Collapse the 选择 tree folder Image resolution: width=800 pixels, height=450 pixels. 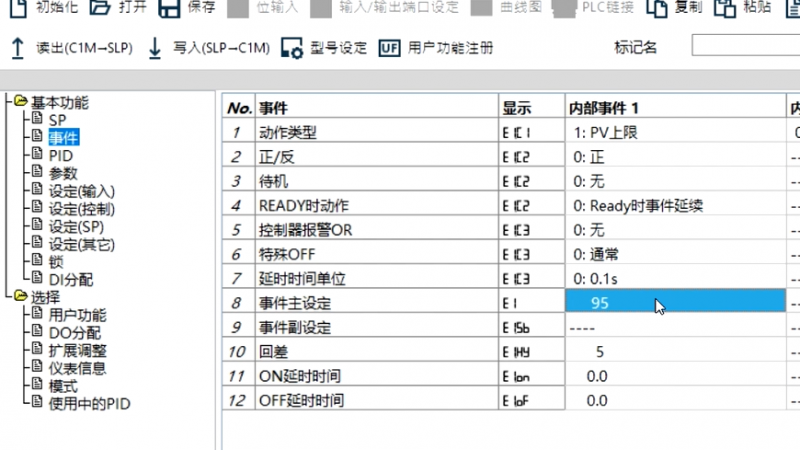click(20, 297)
